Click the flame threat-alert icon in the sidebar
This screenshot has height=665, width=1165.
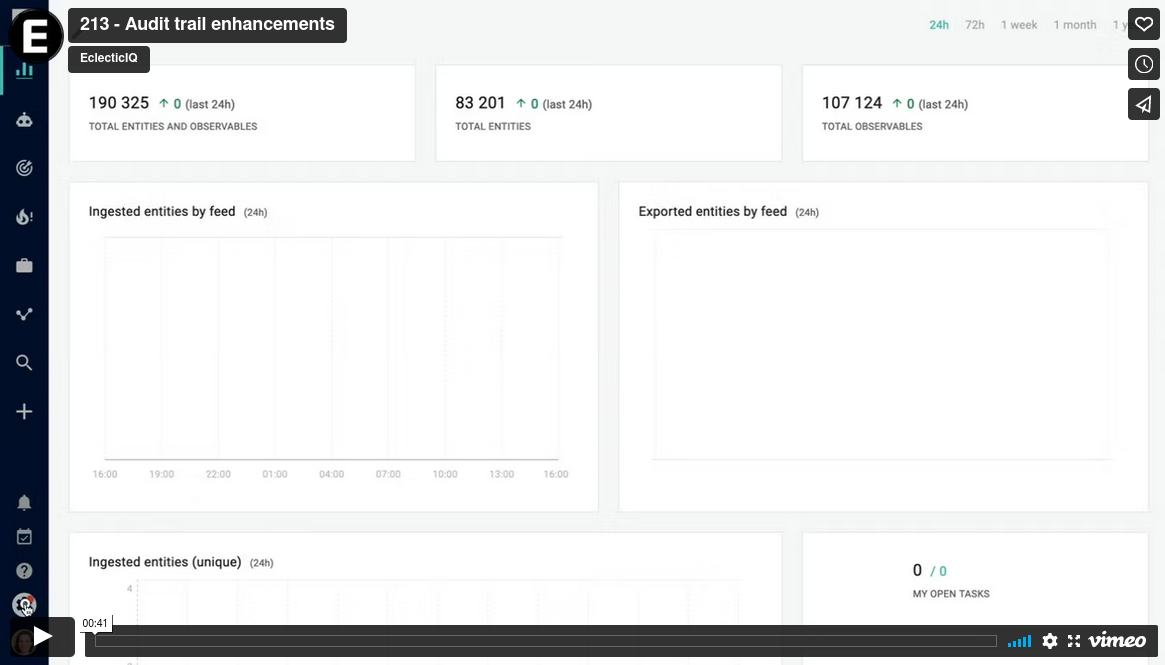pyautogui.click(x=24, y=216)
